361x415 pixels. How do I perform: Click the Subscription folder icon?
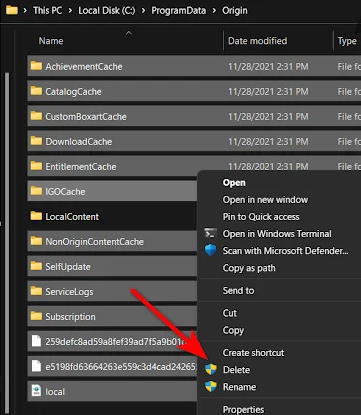[x=36, y=316]
